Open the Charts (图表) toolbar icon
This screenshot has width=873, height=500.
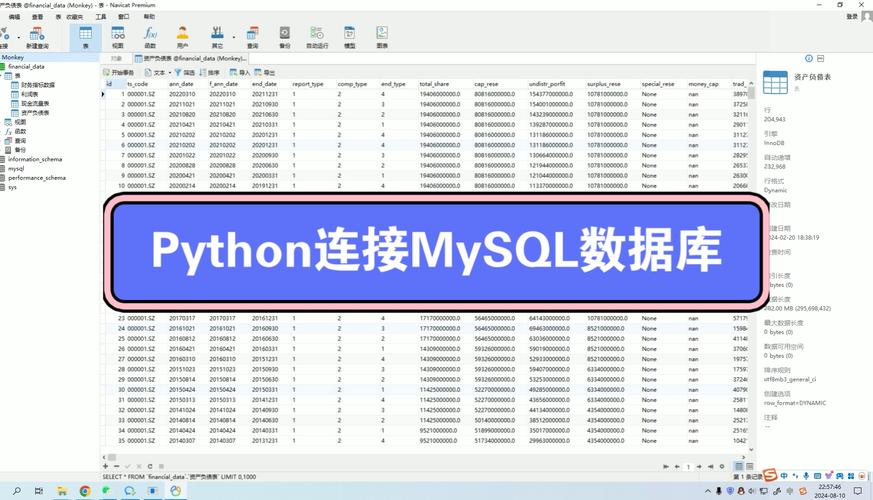[x=382, y=38]
